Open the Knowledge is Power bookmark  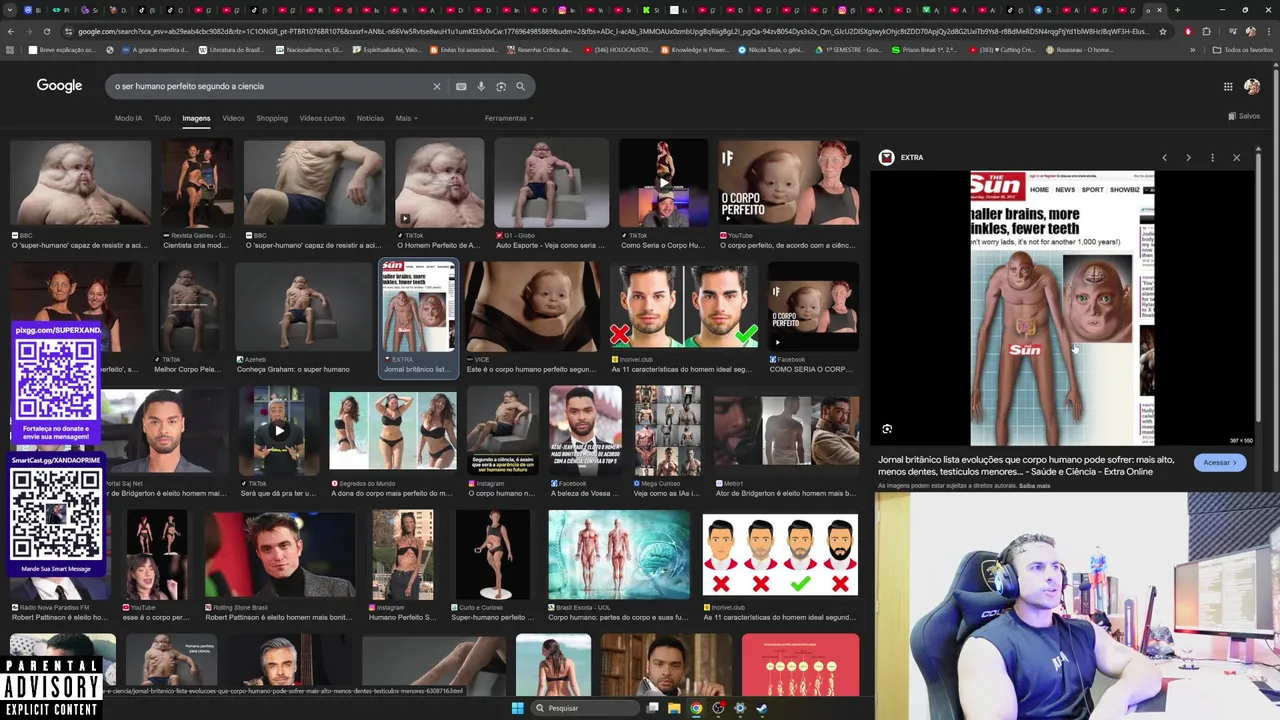pyautogui.click(x=695, y=50)
